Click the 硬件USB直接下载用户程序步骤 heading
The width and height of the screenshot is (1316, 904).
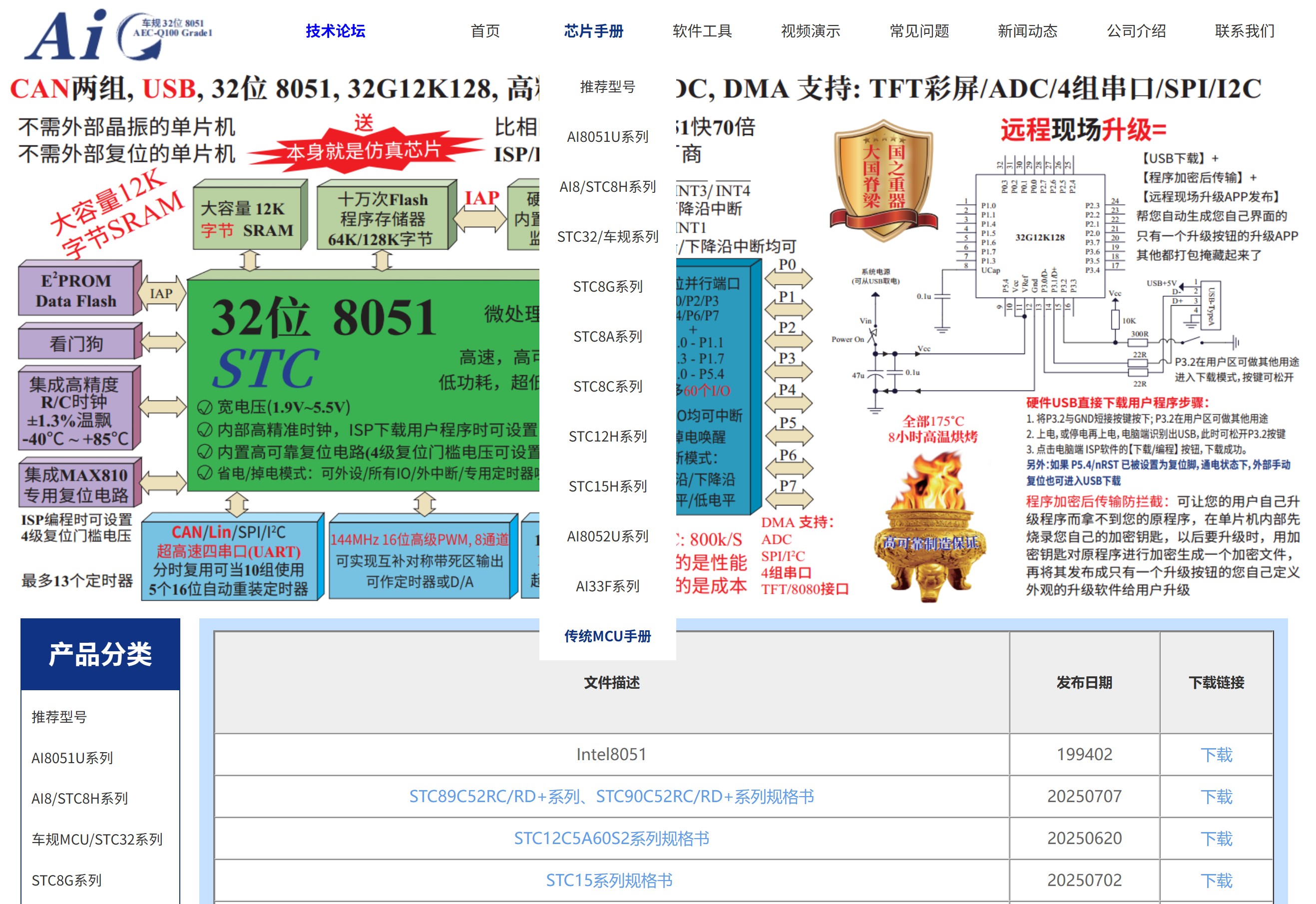[x=1117, y=403]
